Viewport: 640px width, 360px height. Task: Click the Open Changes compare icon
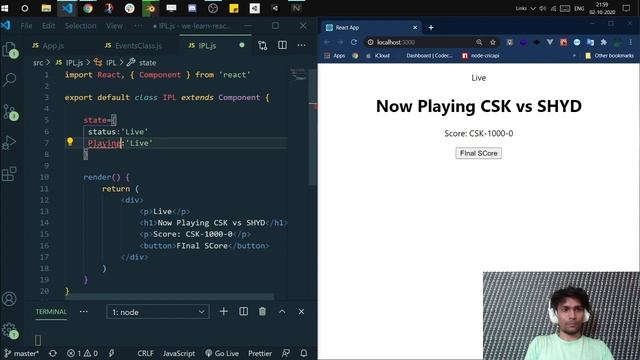(x=263, y=45)
